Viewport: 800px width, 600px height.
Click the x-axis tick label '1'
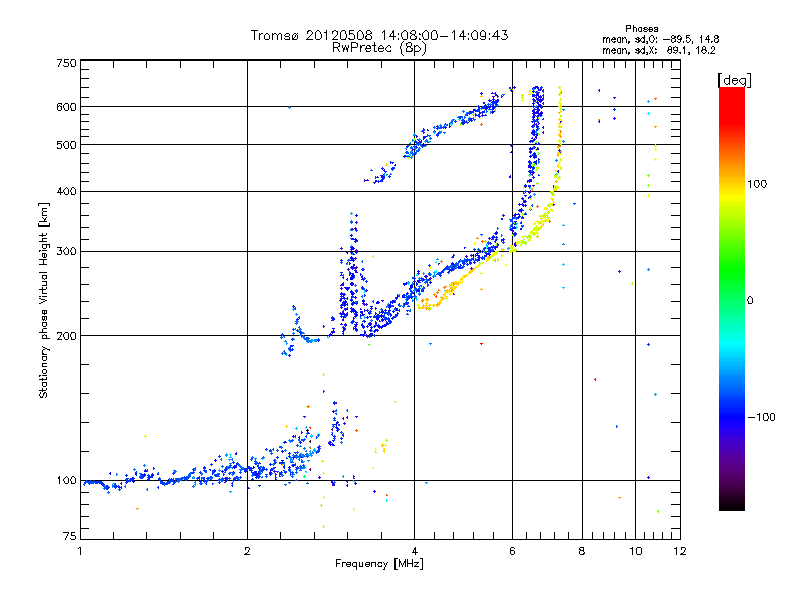pyautogui.click(x=81, y=551)
